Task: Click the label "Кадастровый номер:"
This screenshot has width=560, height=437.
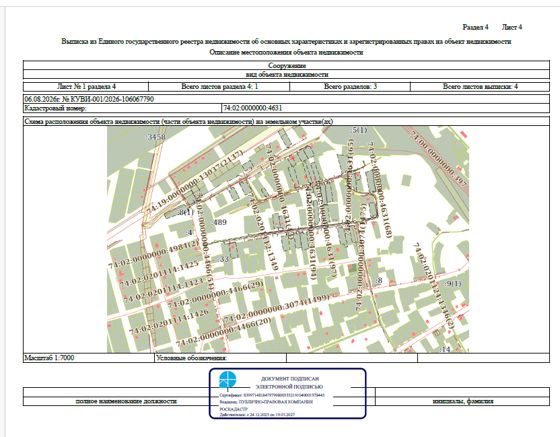Action: click(55, 108)
